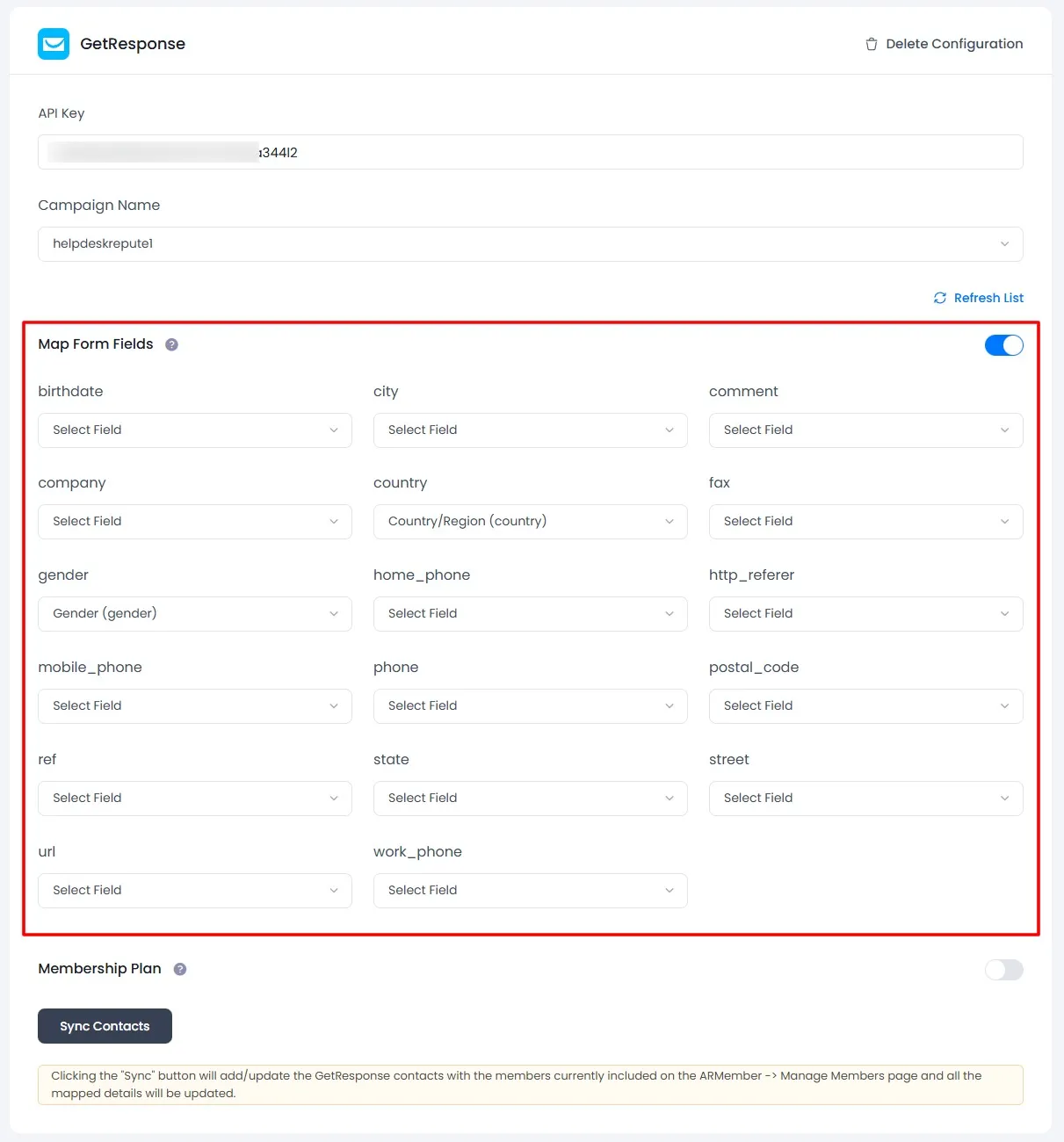Click the GetResponse envelope logo icon
Image resolution: width=1064 pixels, height=1142 pixels.
(x=54, y=44)
